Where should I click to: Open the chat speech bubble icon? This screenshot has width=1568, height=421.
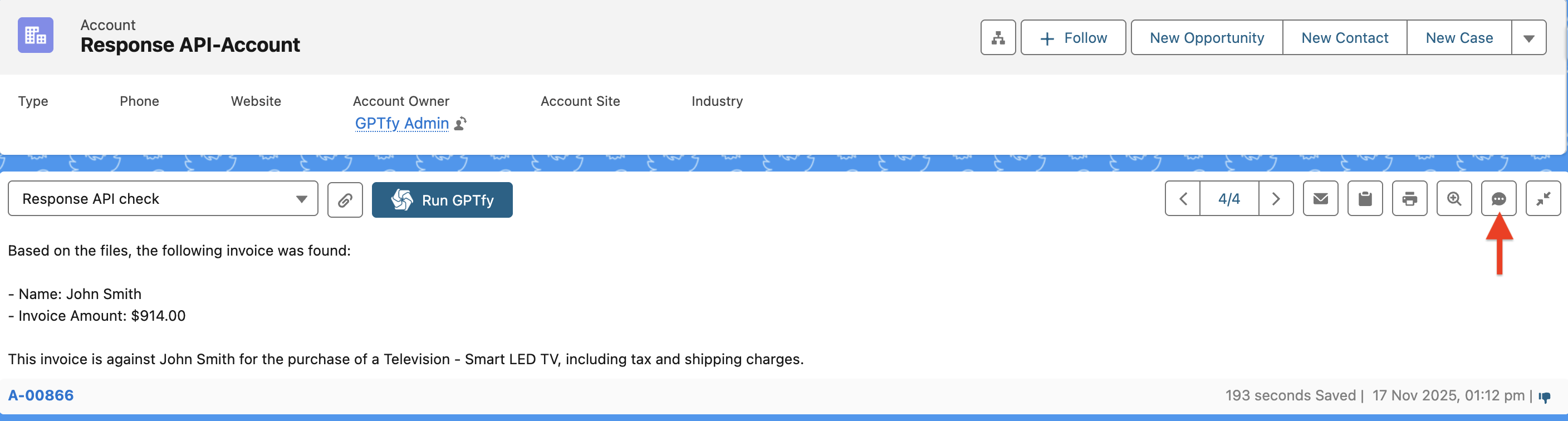pyautogui.click(x=1498, y=199)
